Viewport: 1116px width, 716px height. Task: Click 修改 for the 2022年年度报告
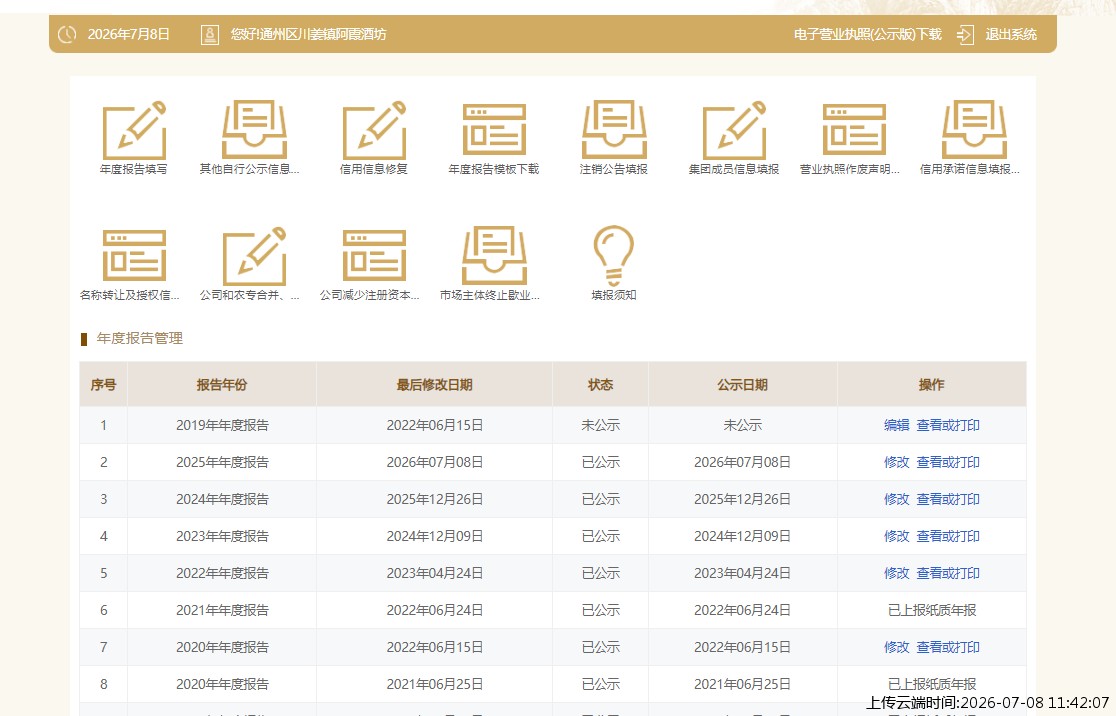coord(896,573)
